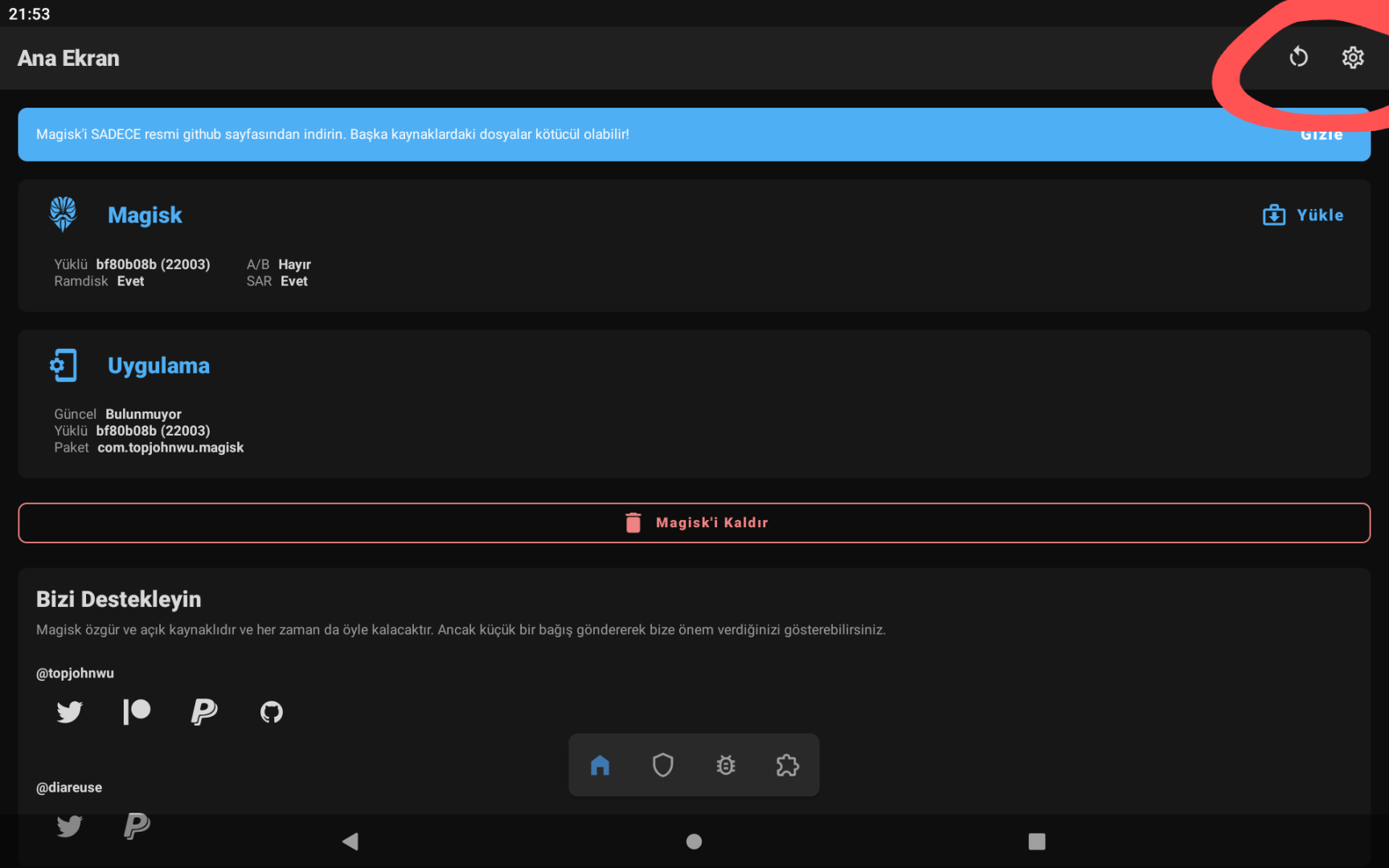Switch to the Modules puzzle tab

(788, 765)
